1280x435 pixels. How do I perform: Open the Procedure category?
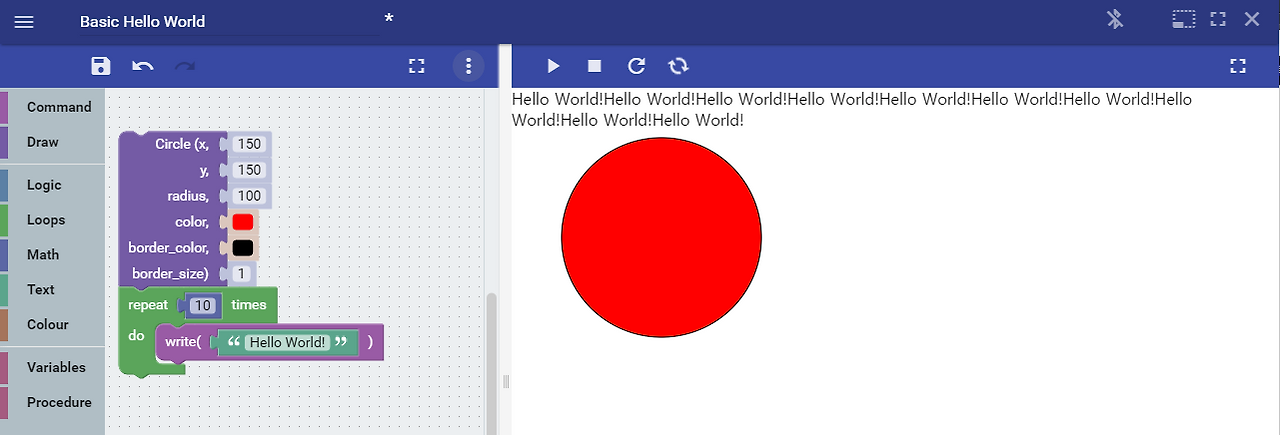pyautogui.click(x=59, y=402)
